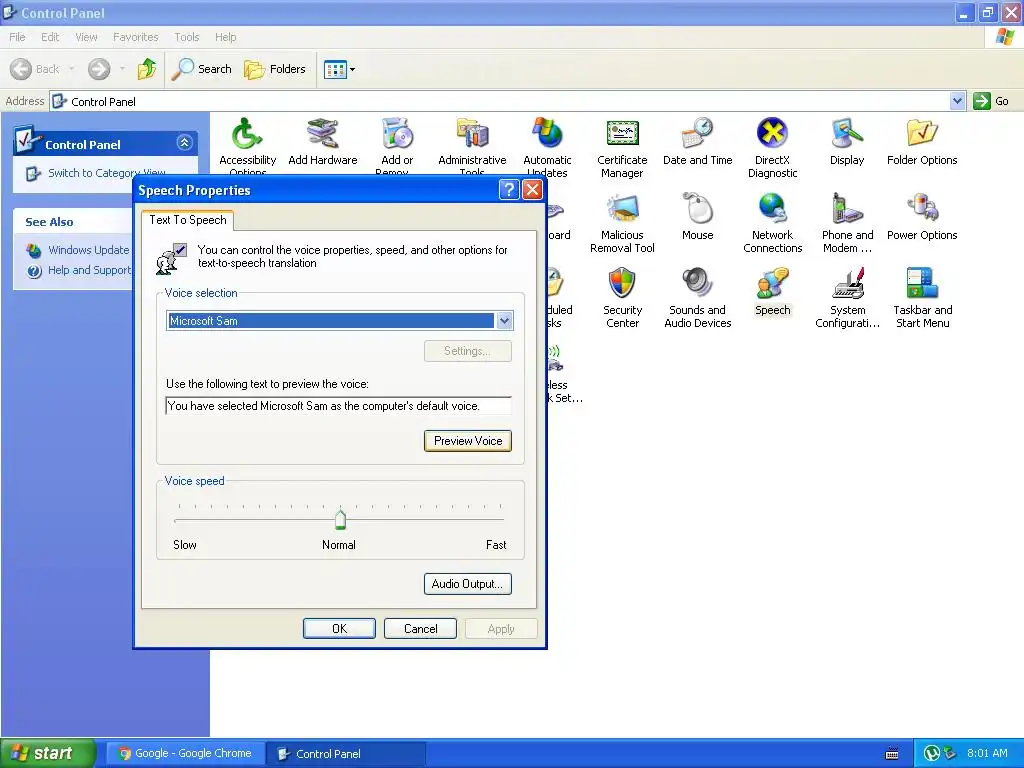This screenshot has width=1024, height=768.
Task: Click the keyboard tray icon
Action: (x=891, y=754)
